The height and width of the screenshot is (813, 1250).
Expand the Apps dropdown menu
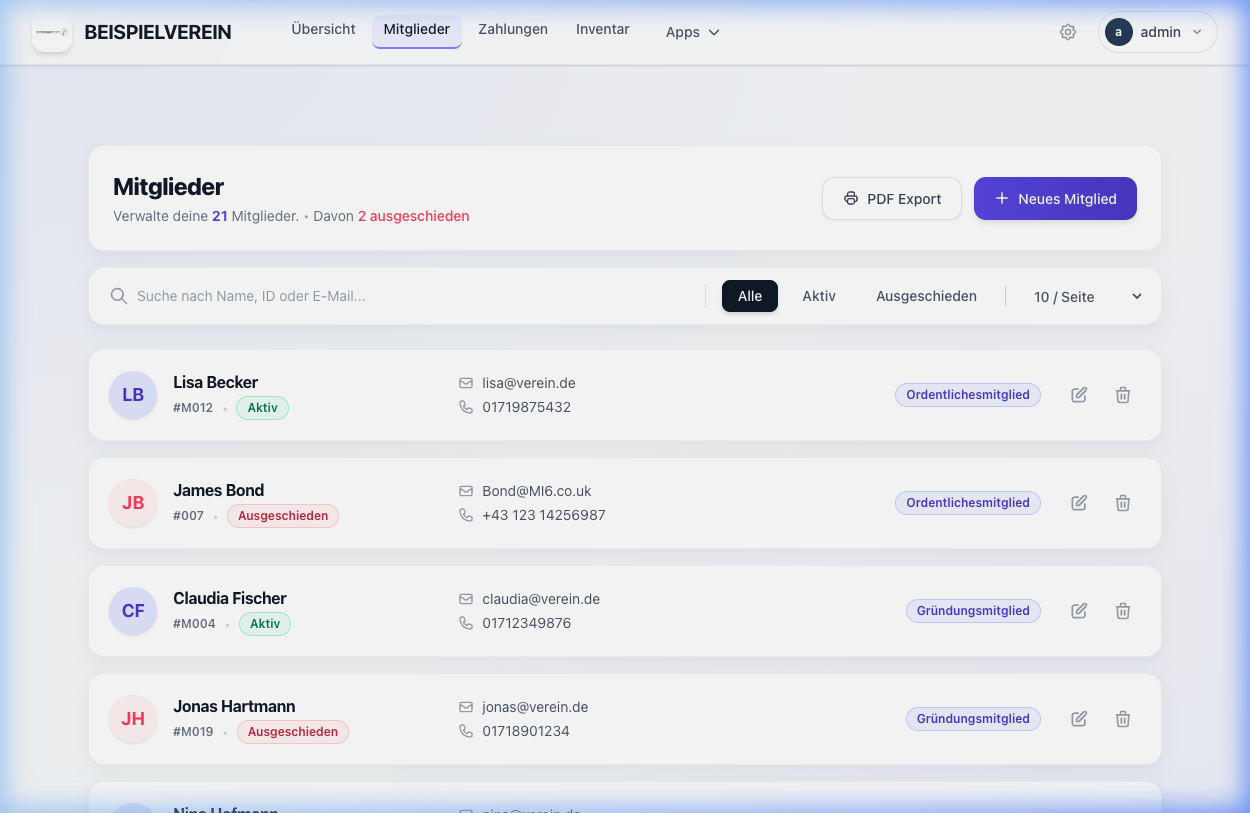click(692, 32)
